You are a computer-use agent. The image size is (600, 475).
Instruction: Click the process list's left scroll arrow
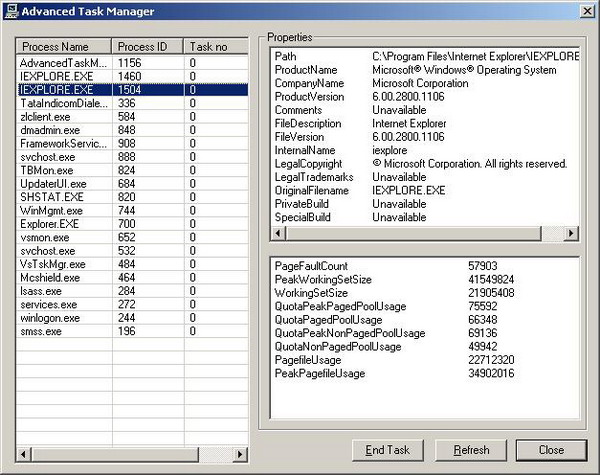click(23, 455)
